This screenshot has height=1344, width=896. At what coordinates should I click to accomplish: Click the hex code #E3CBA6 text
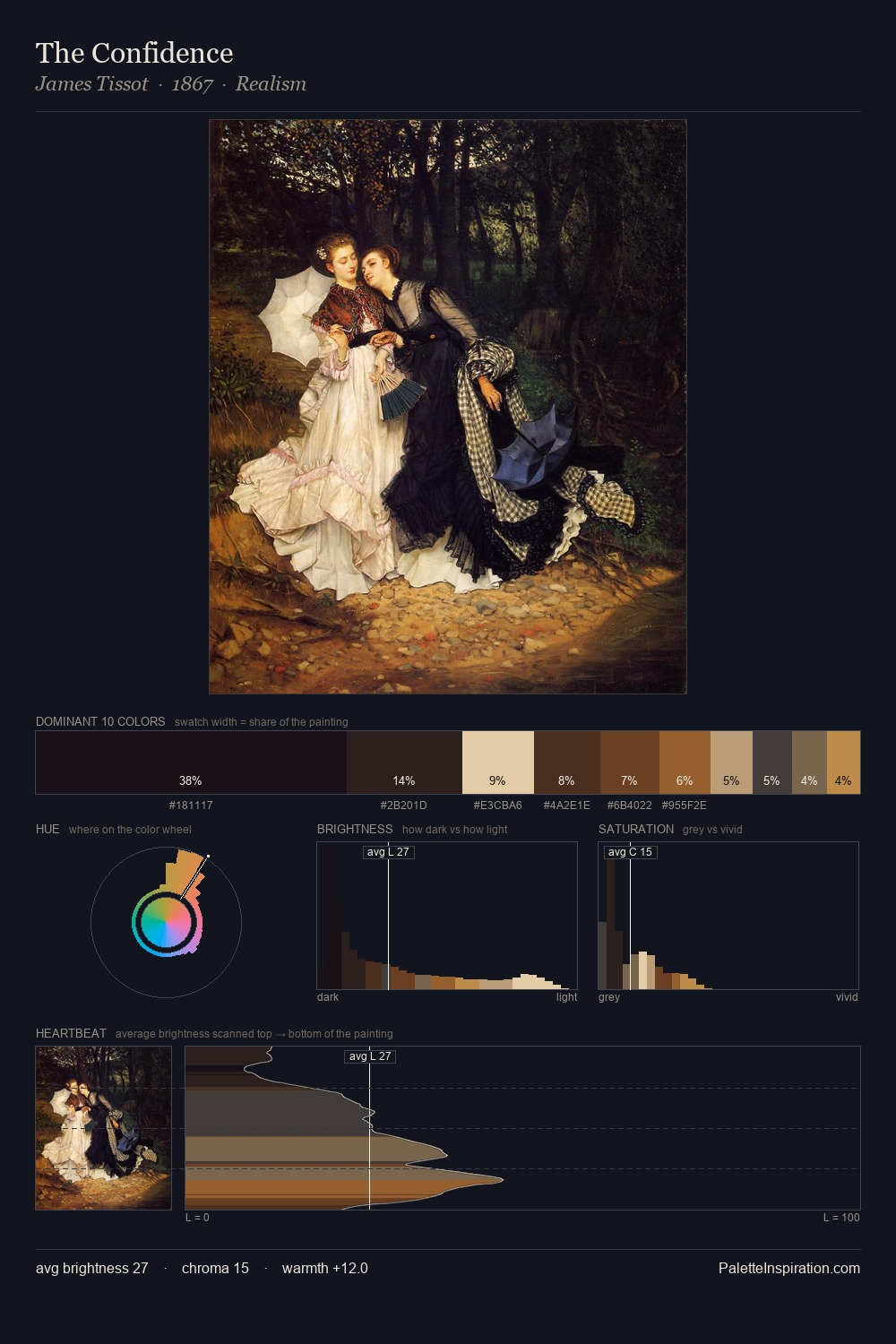pos(498,805)
